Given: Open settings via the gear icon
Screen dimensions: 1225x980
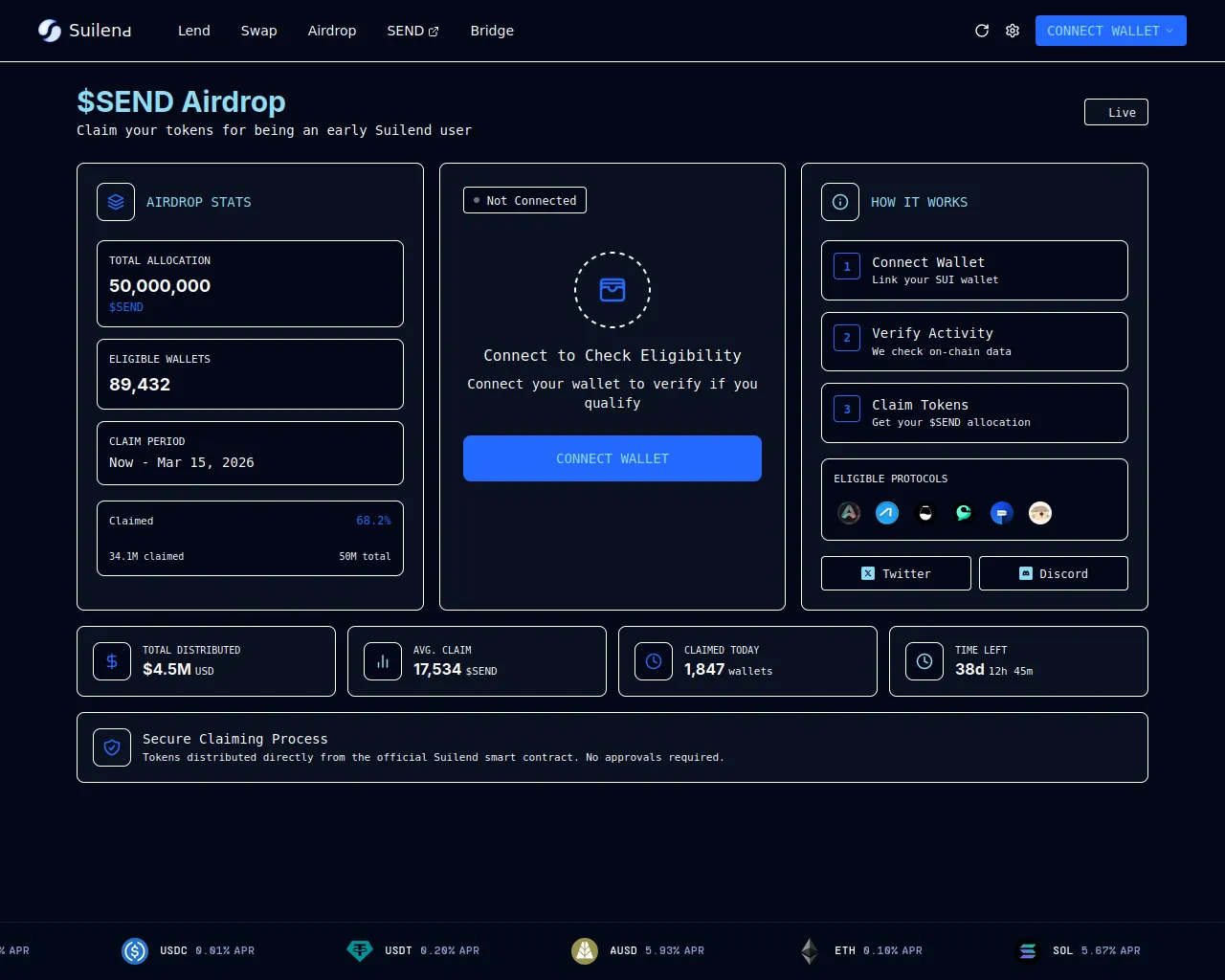Looking at the screenshot, I should [x=1013, y=31].
